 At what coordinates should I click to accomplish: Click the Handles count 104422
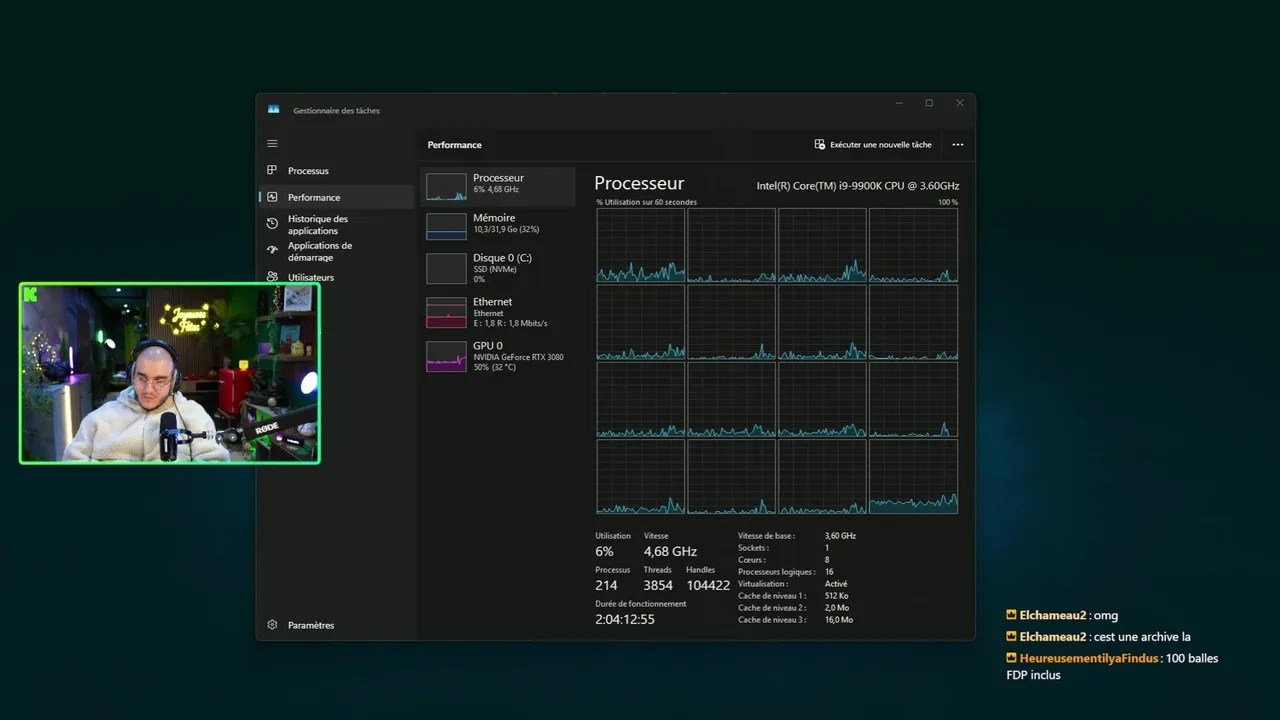[x=708, y=585]
